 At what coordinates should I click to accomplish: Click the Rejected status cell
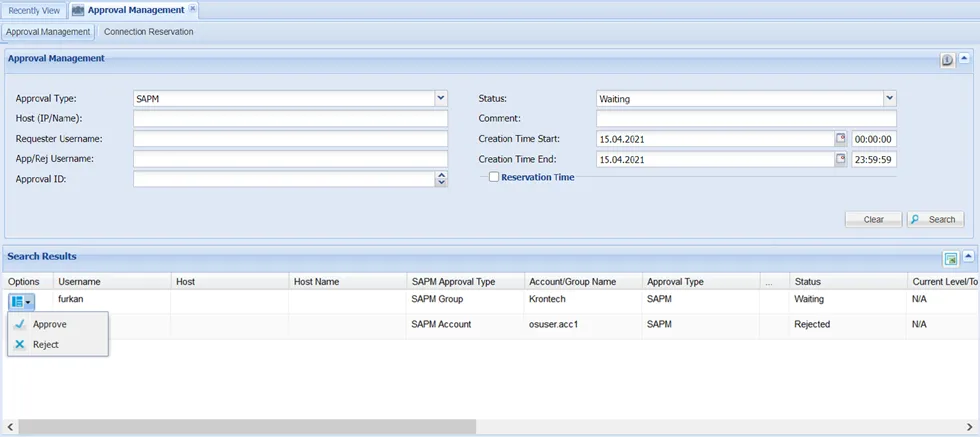tap(848, 324)
